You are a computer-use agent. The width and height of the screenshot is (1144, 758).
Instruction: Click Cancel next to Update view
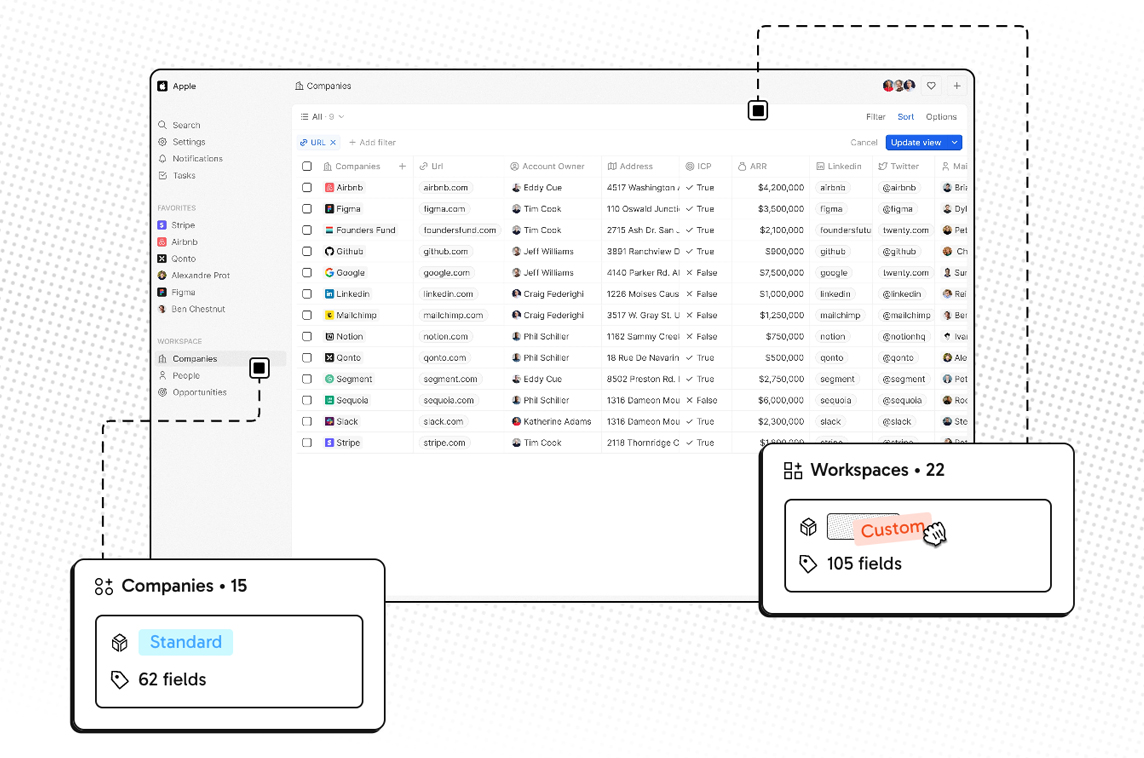coord(864,143)
